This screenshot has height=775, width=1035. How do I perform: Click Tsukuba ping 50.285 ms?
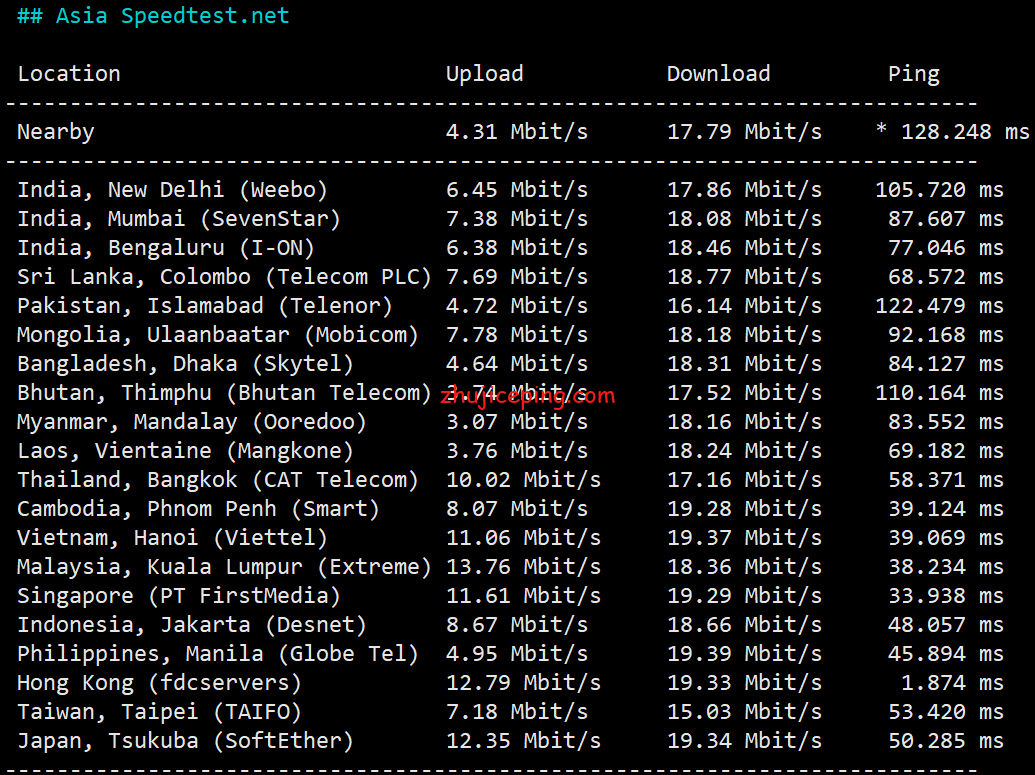(x=946, y=741)
